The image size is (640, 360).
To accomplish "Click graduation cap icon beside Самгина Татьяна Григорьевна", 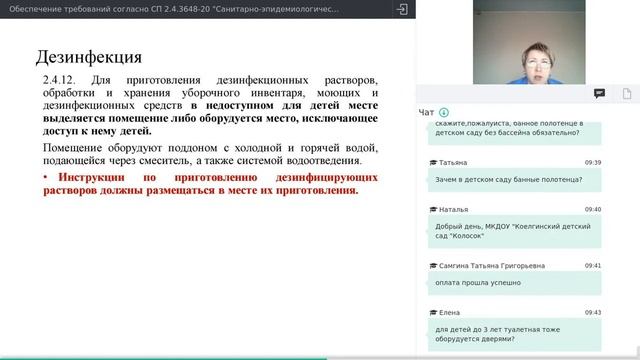I will (433, 266).
